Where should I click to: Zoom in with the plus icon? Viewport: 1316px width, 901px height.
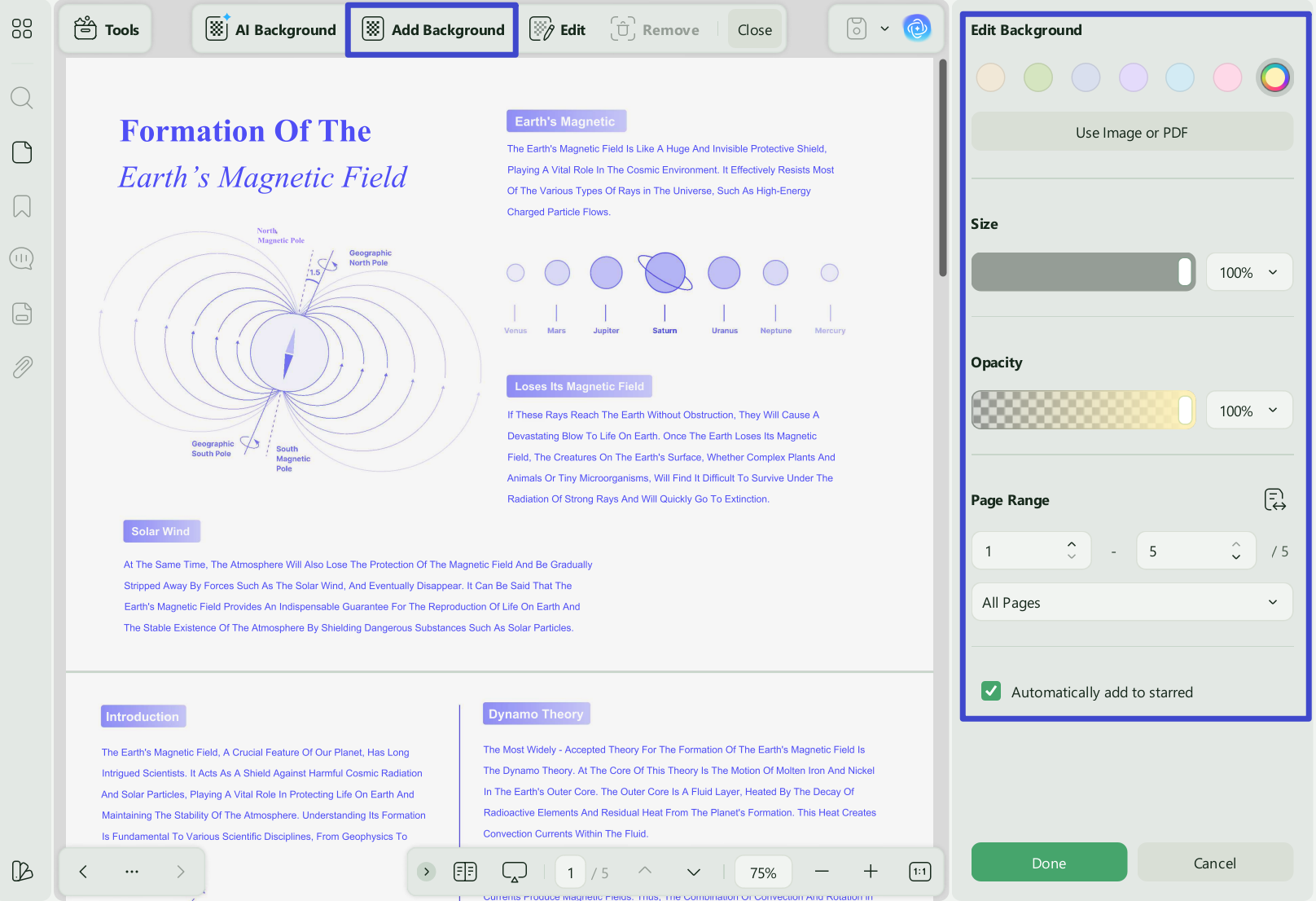[x=871, y=872]
